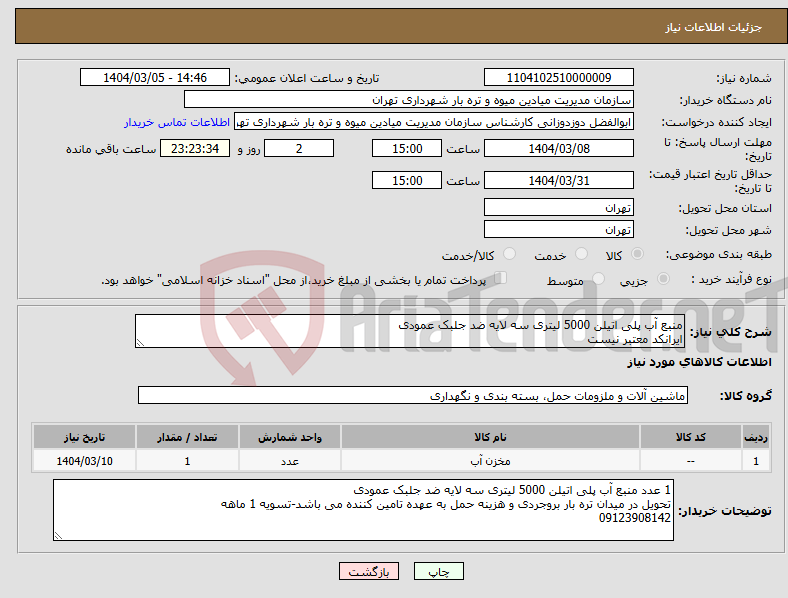Click the price validity date 1404/03/31
The width and height of the screenshot is (788, 598).
click(x=558, y=180)
